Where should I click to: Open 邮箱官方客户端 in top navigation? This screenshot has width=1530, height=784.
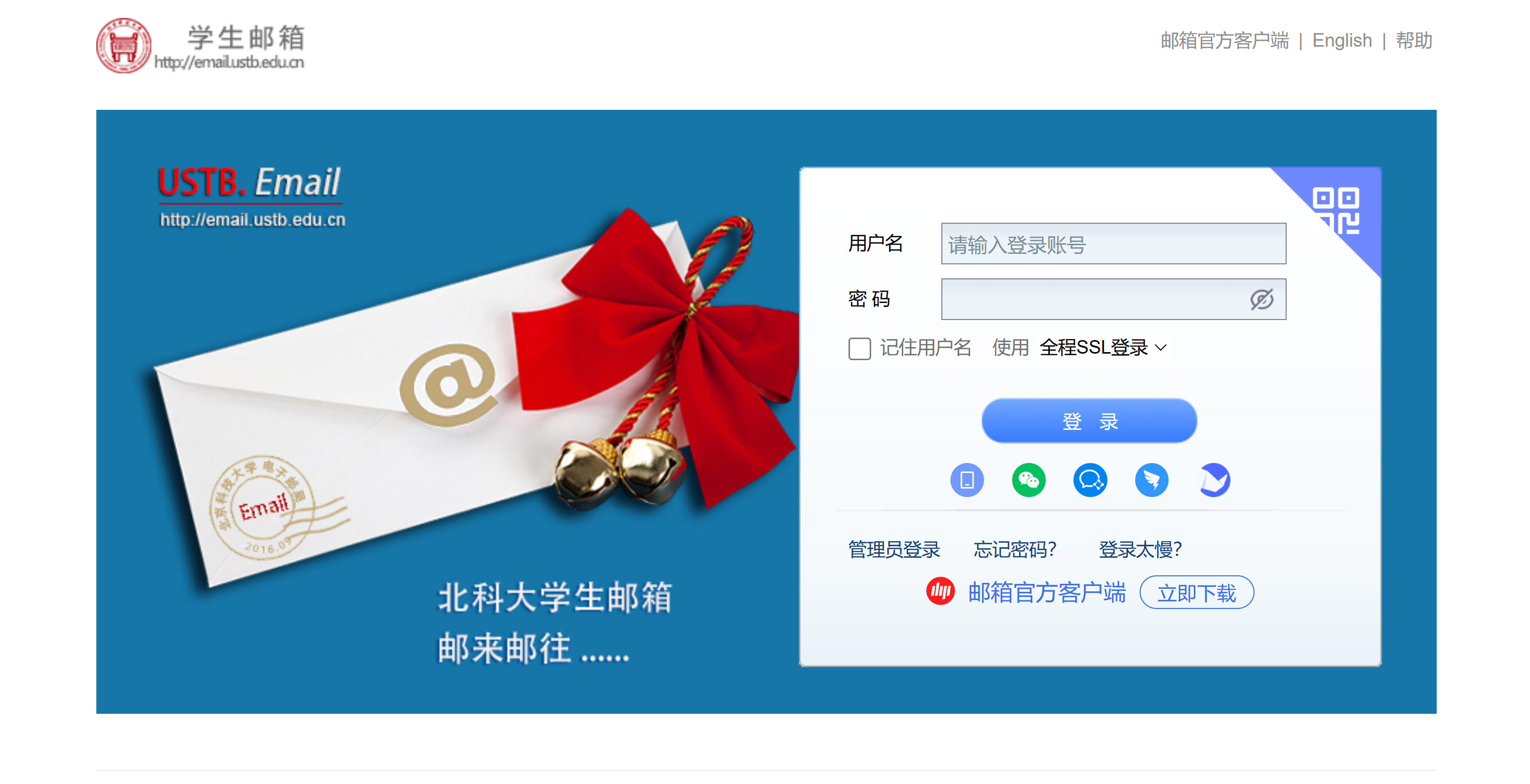pos(1225,40)
